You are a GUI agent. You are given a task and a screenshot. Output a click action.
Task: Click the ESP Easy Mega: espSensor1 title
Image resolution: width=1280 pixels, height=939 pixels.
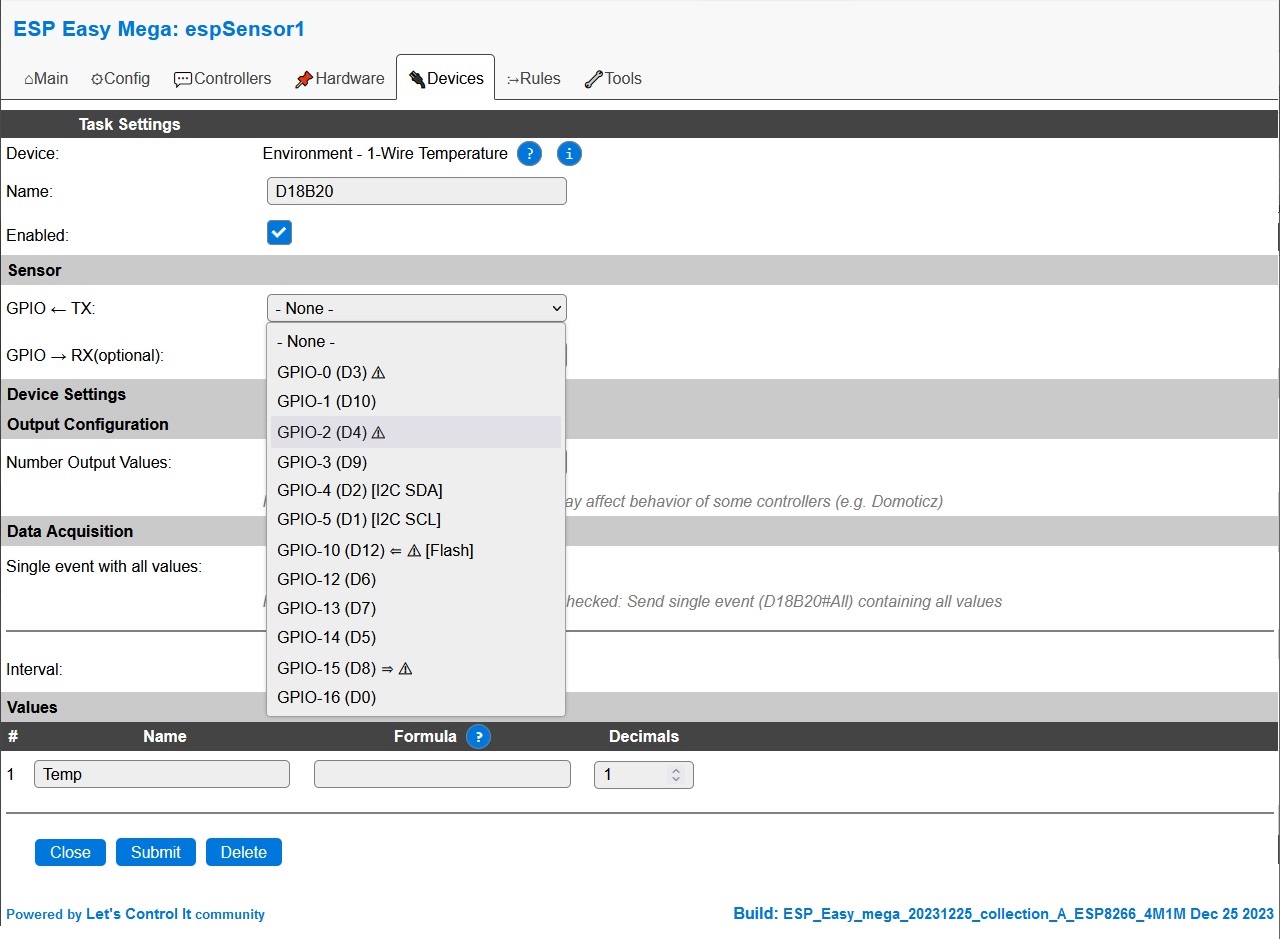159,29
